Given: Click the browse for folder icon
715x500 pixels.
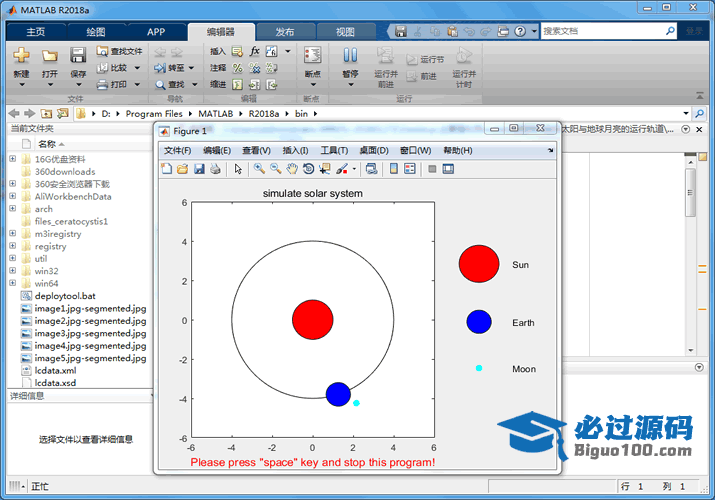Looking at the screenshot, I should coord(63,113).
